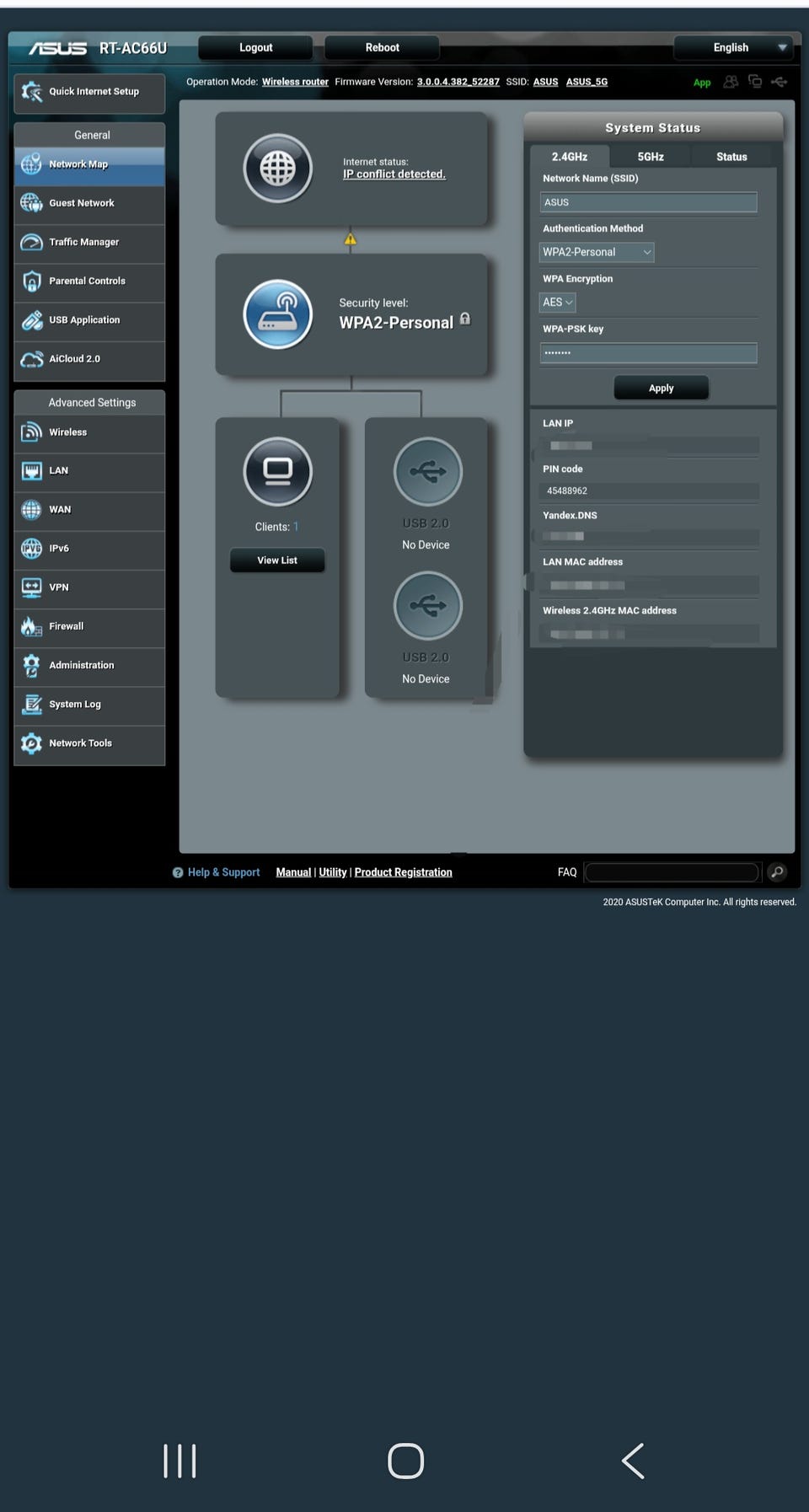Open System Log icon
Screen dimensions: 809x1512
pos(32,704)
